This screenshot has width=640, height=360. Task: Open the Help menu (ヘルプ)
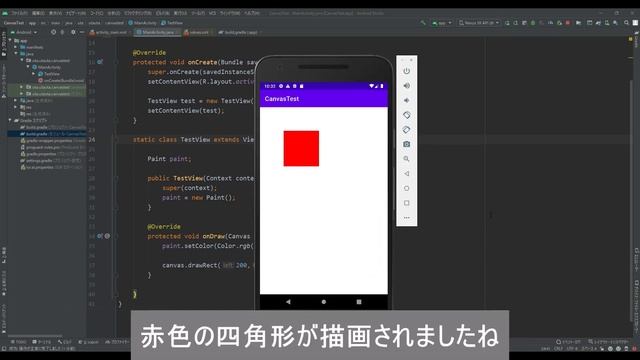252,13
